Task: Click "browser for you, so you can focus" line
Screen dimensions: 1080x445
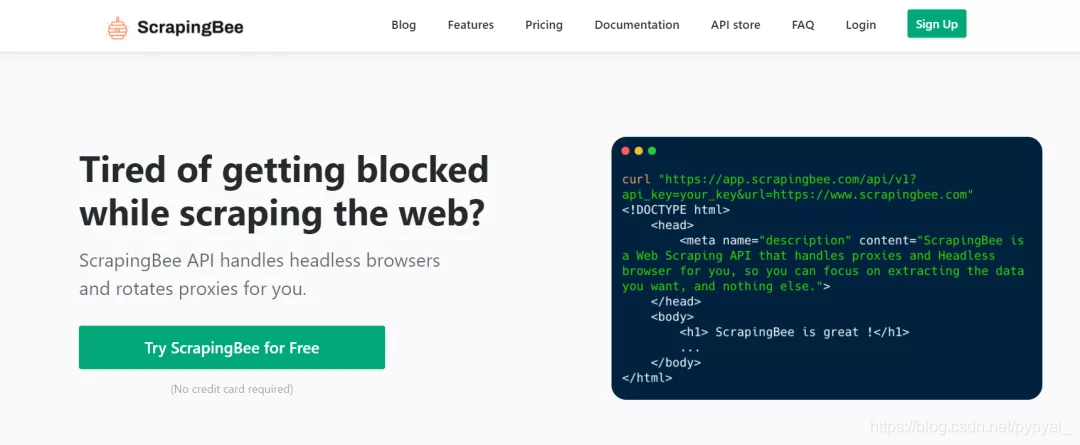Action: click(823, 271)
